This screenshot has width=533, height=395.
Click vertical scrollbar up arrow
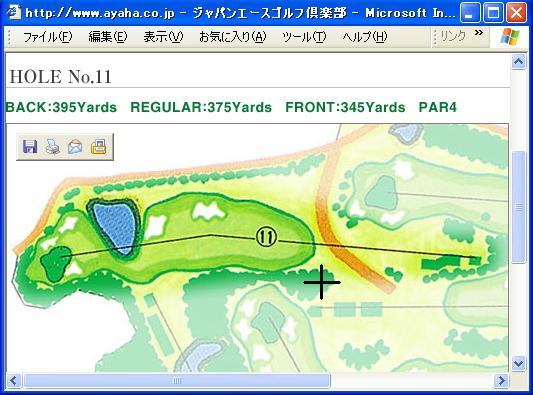518,62
